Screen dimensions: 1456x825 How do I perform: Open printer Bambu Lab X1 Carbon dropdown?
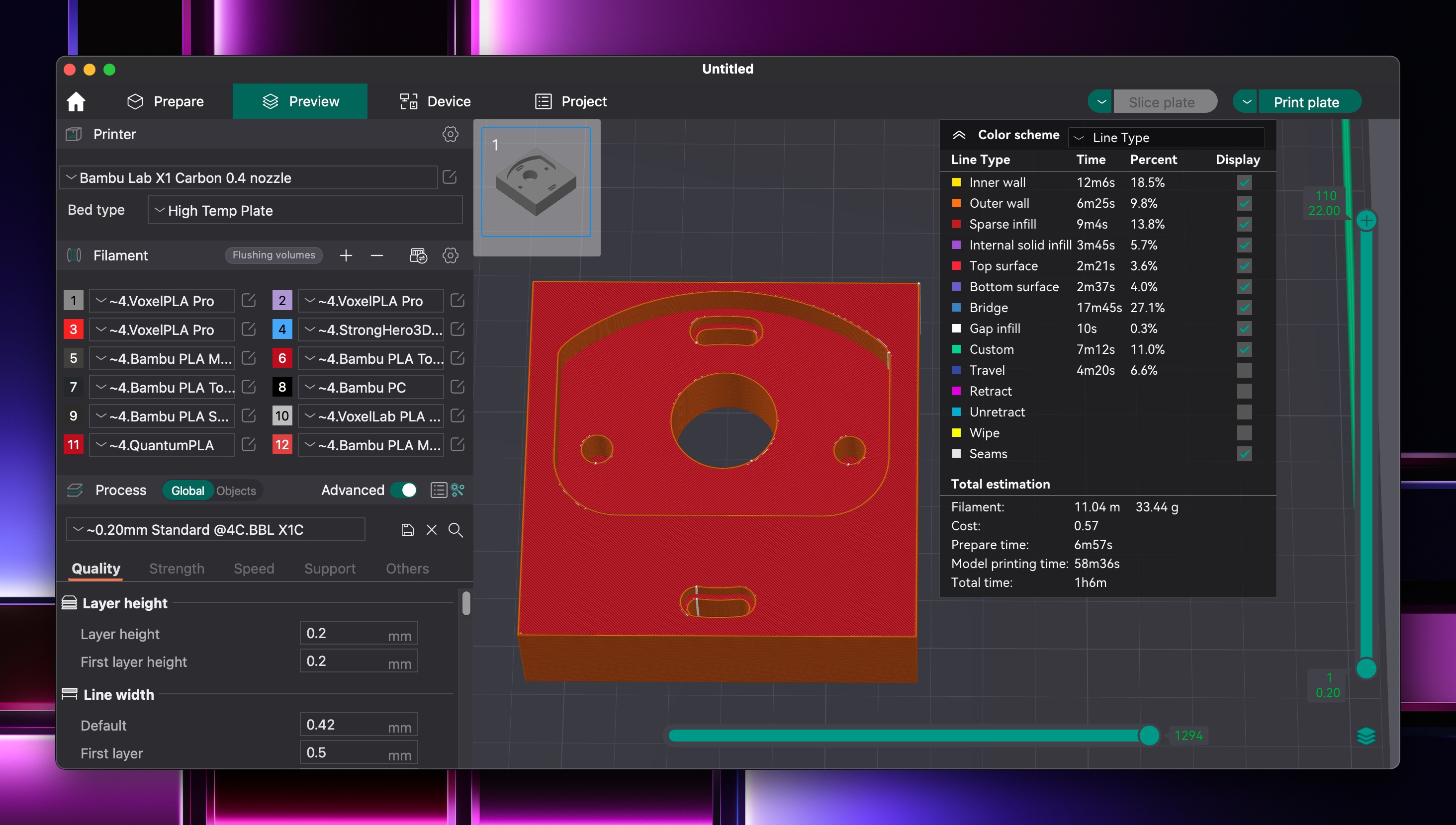(248, 178)
